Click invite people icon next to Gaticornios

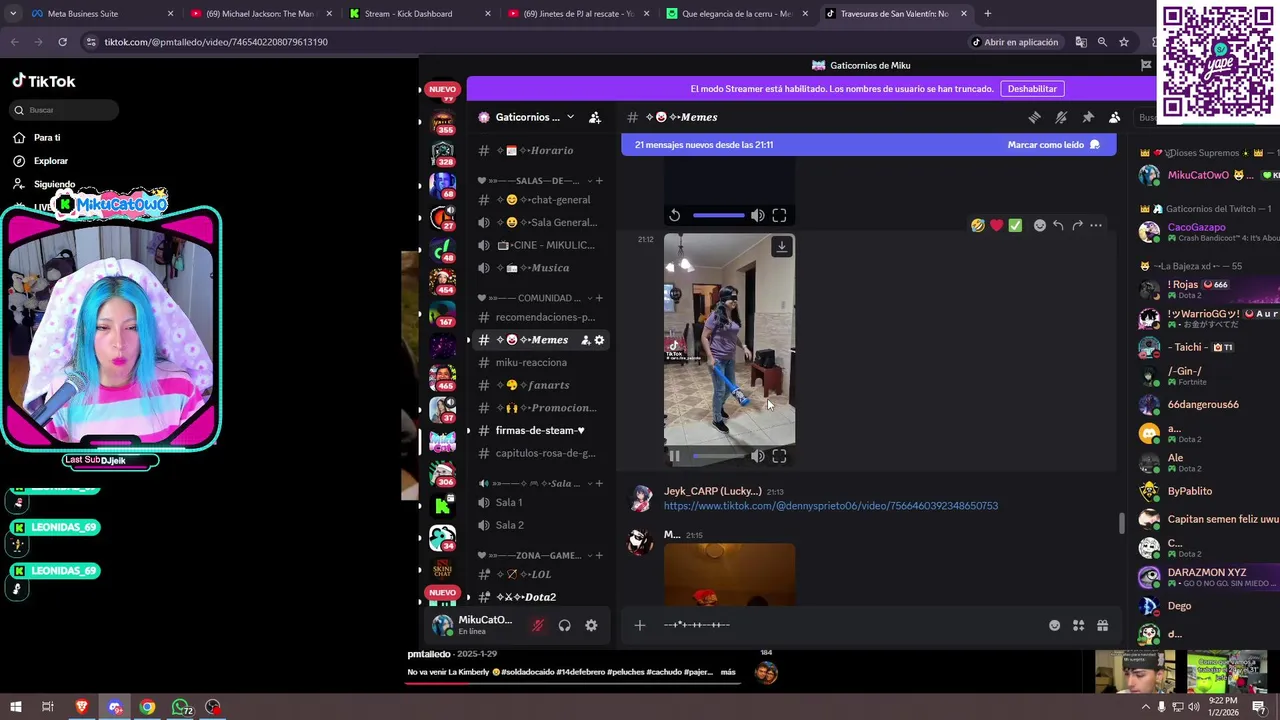[595, 117]
